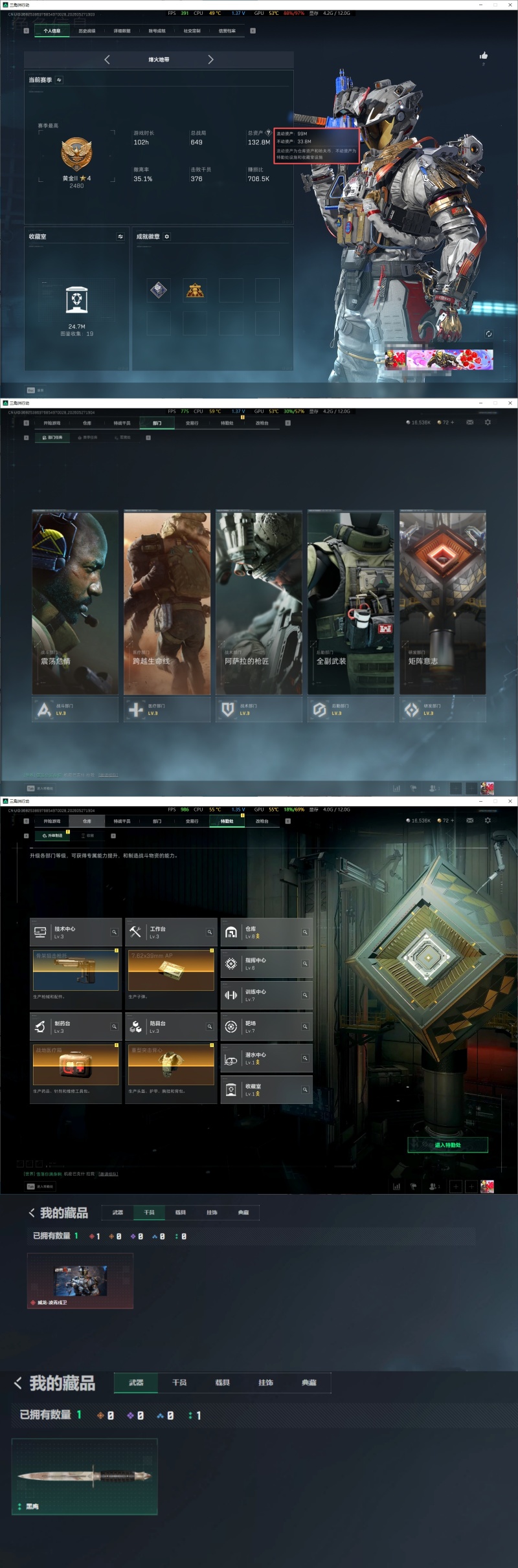Open the 仓库 Lv 8 facility row
Viewport: 518px width, 1568px height.
[266, 933]
